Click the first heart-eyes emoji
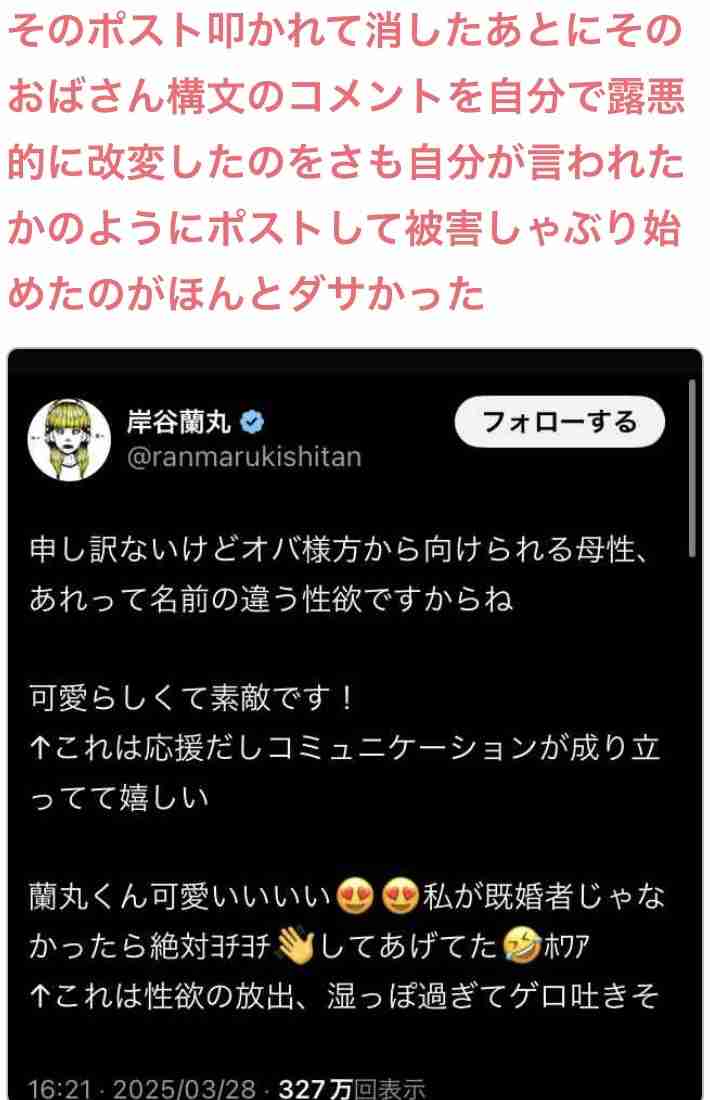Viewport: 710px width, 1100px height. point(355,896)
